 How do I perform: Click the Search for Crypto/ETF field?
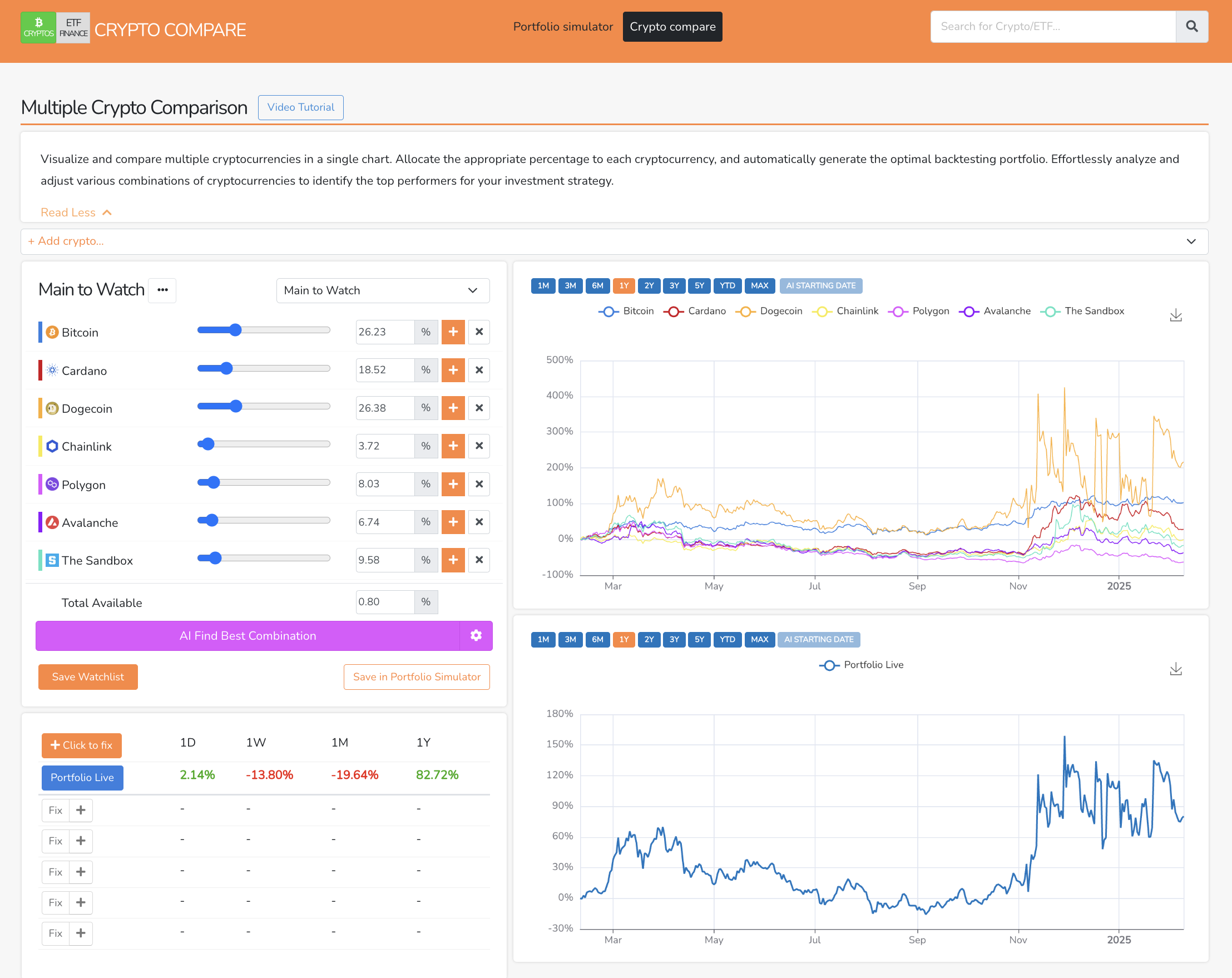(x=1053, y=26)
